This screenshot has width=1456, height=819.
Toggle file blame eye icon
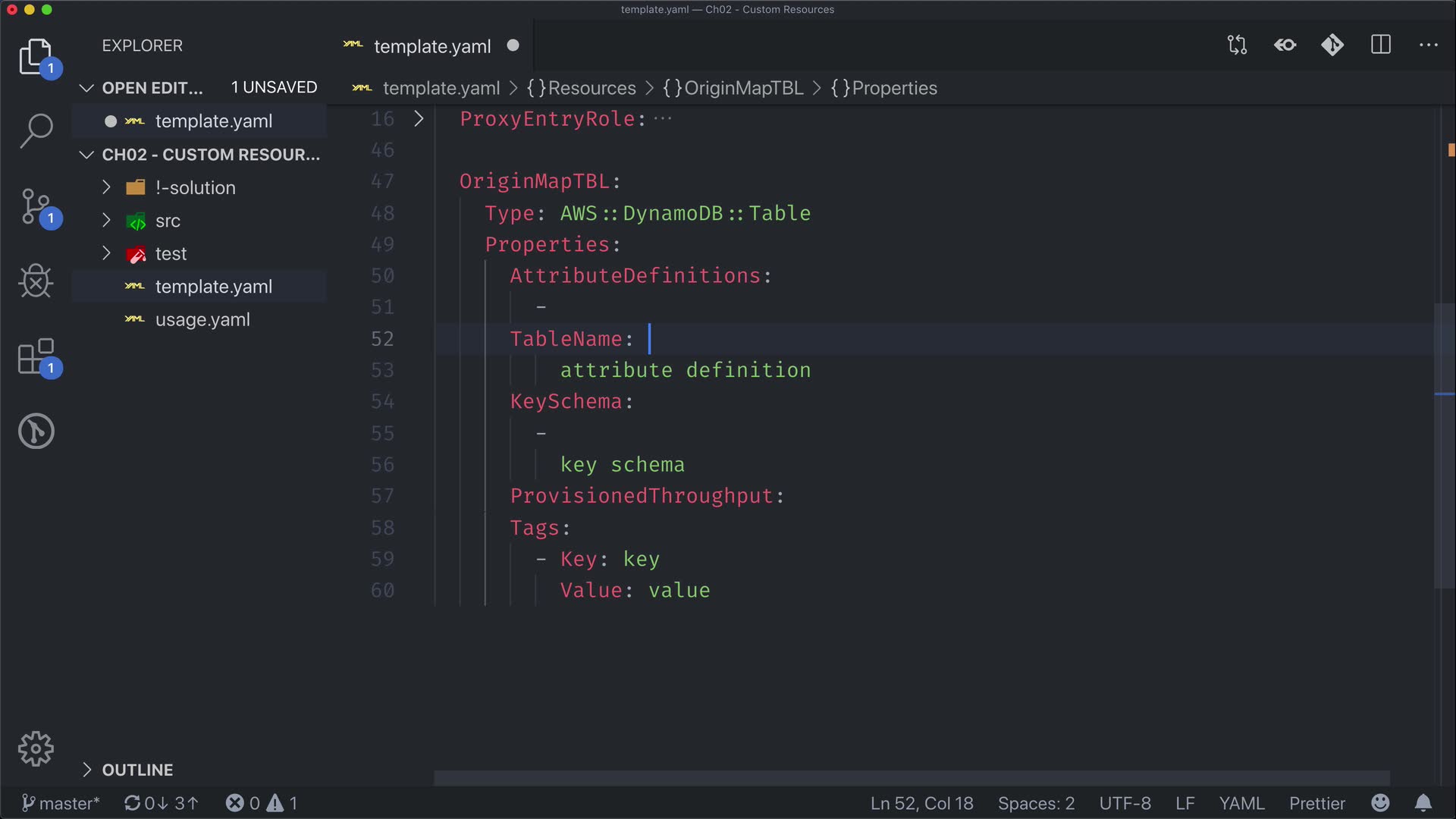[x=1285, y=45]
